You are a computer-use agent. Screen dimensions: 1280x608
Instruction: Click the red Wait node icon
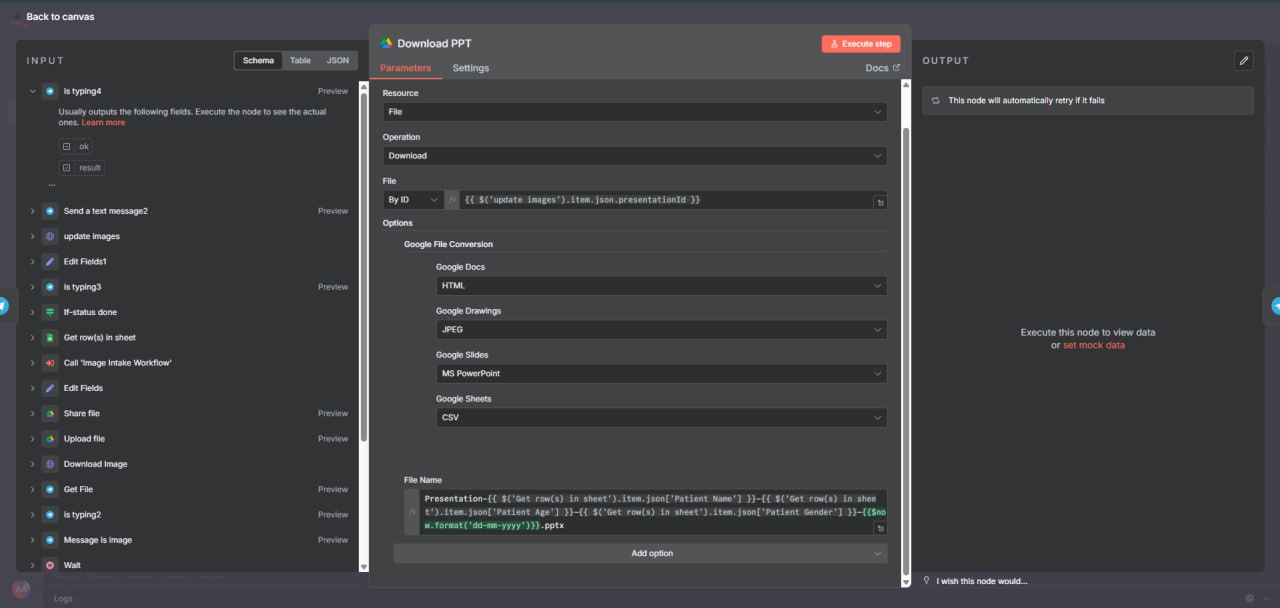pyautogui.click(x=50, y=565)
